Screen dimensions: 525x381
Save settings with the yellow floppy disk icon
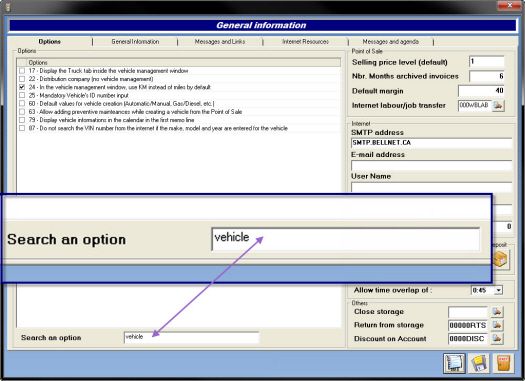click(x=479, y=363)
